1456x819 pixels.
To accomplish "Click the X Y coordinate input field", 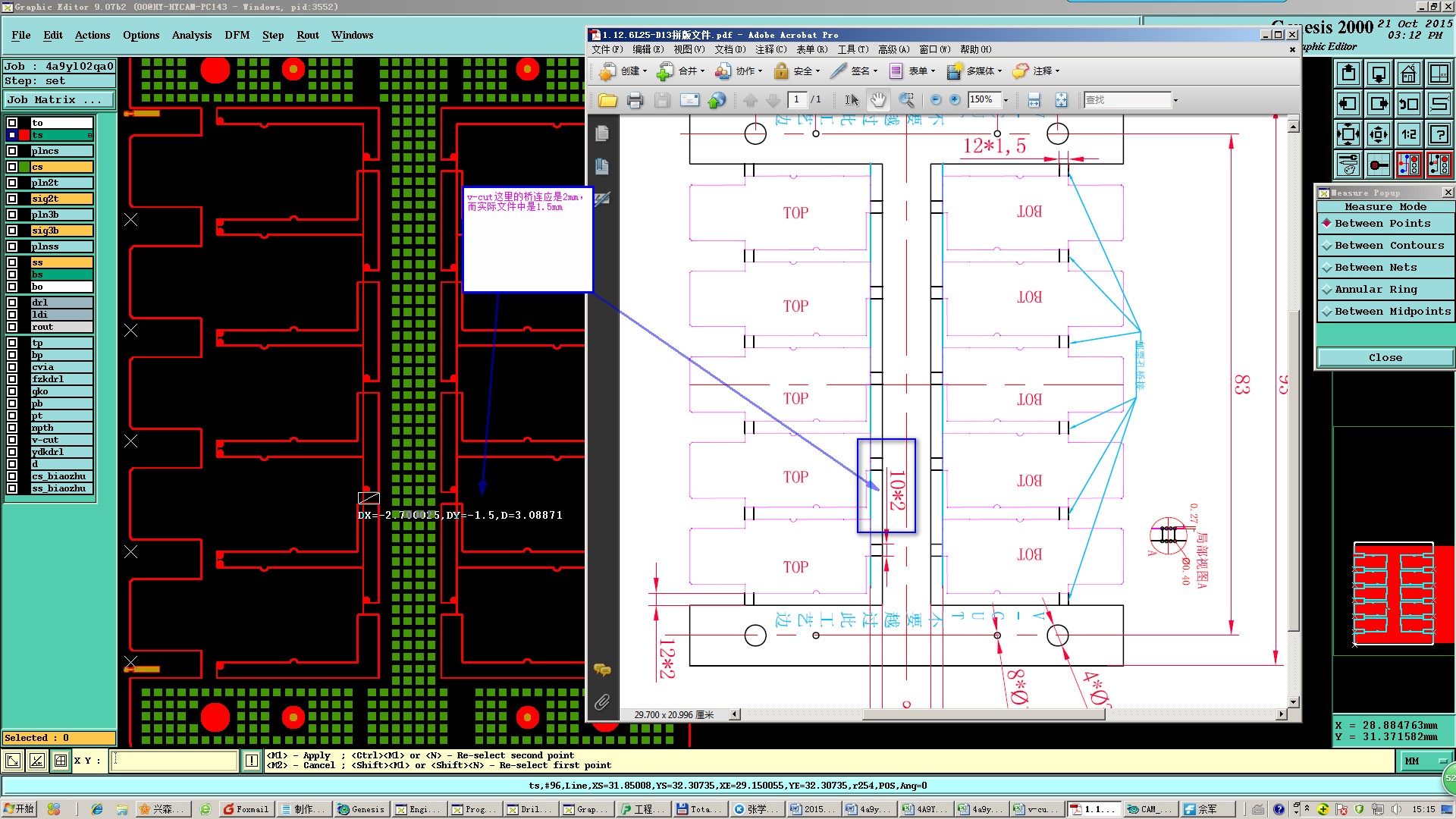I will coord(174,761).
